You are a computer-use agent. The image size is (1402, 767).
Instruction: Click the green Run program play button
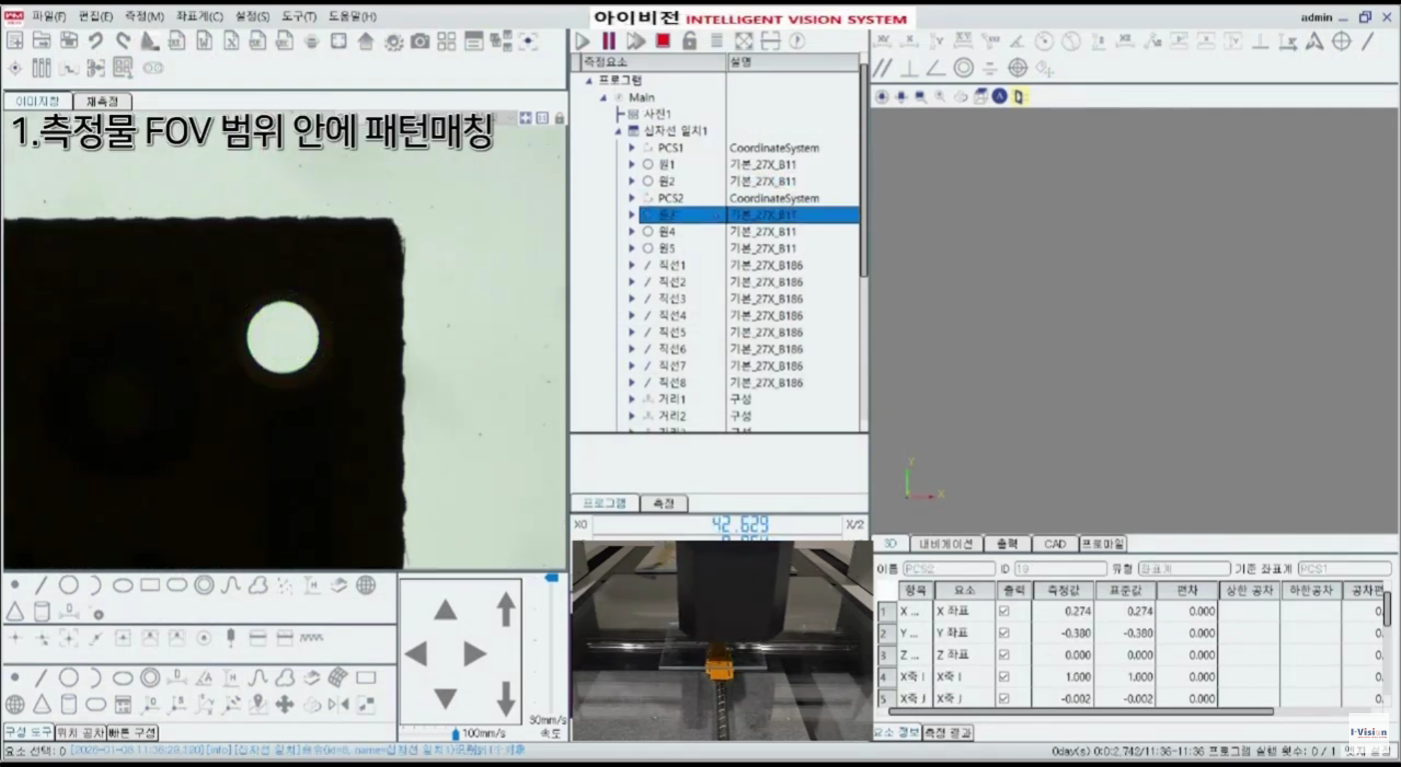tap(583, 41)
